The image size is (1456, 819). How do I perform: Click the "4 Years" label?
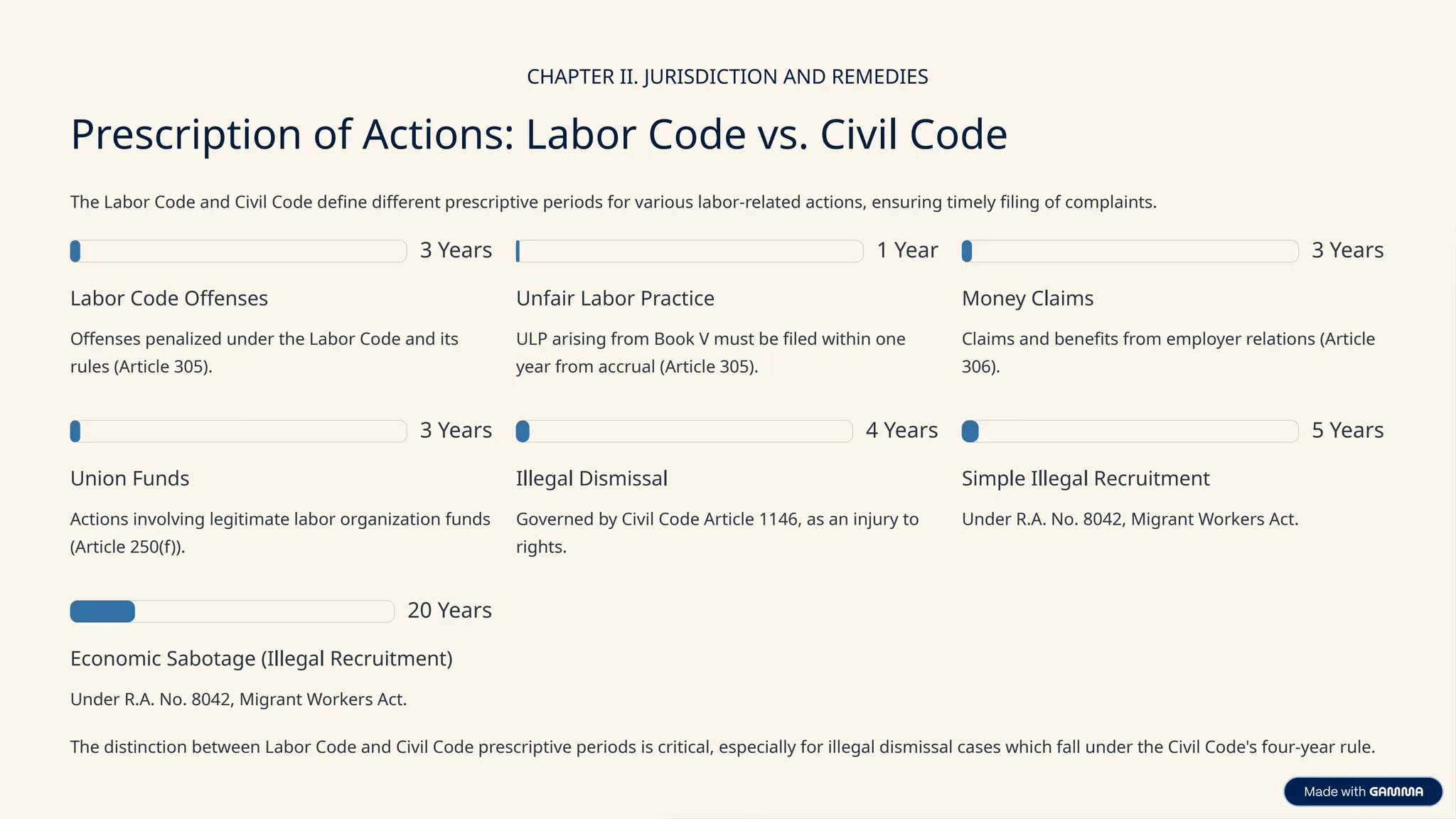(901, 430)
